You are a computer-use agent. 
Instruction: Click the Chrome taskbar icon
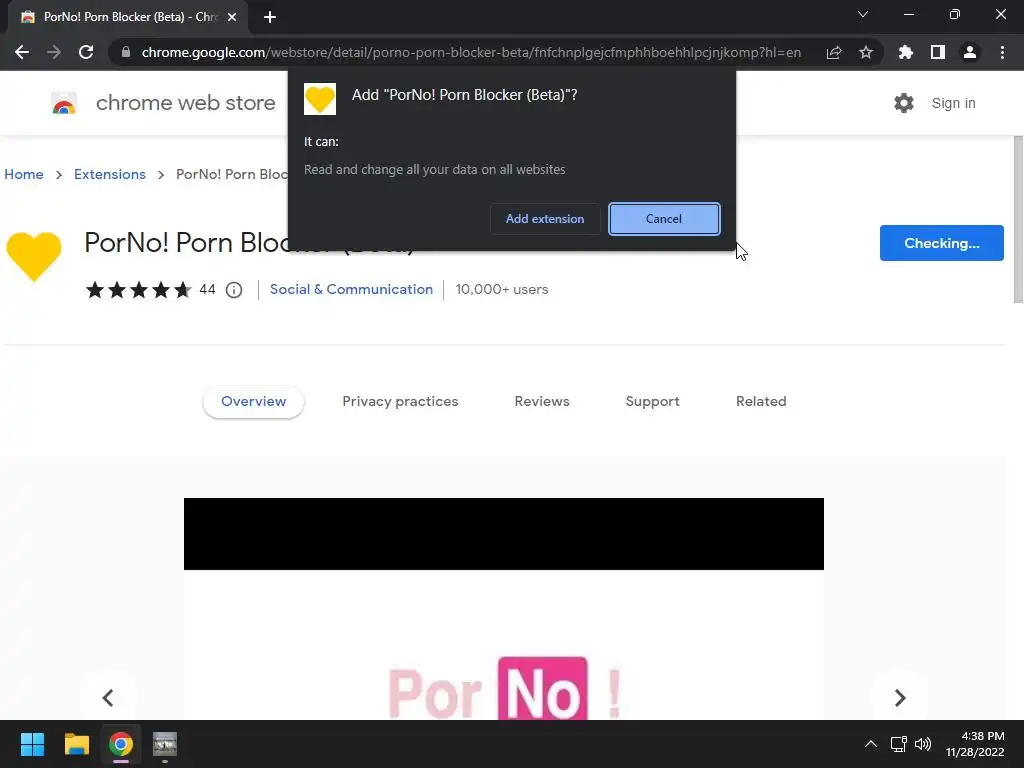pyautogui.click(x=121, y=744)
